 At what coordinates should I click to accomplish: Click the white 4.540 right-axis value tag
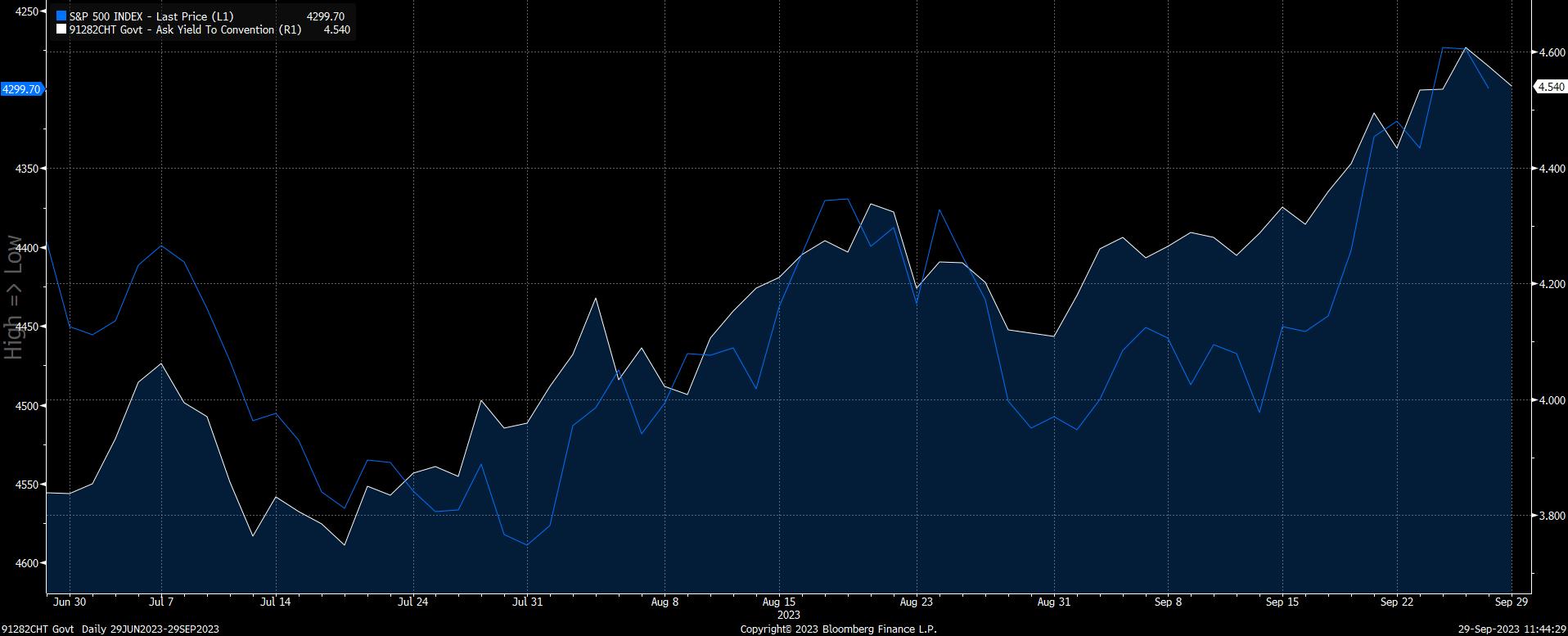(x=1550, y=87)
